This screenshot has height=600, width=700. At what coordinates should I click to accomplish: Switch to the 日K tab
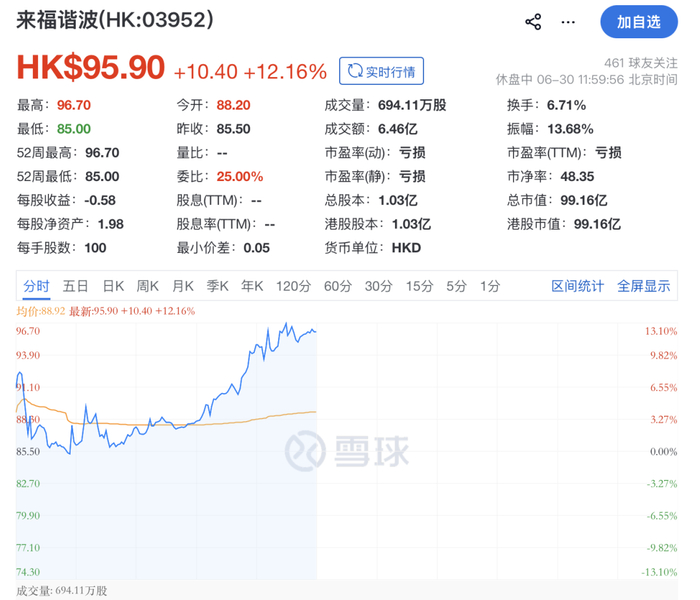click(x=113, y=286)
